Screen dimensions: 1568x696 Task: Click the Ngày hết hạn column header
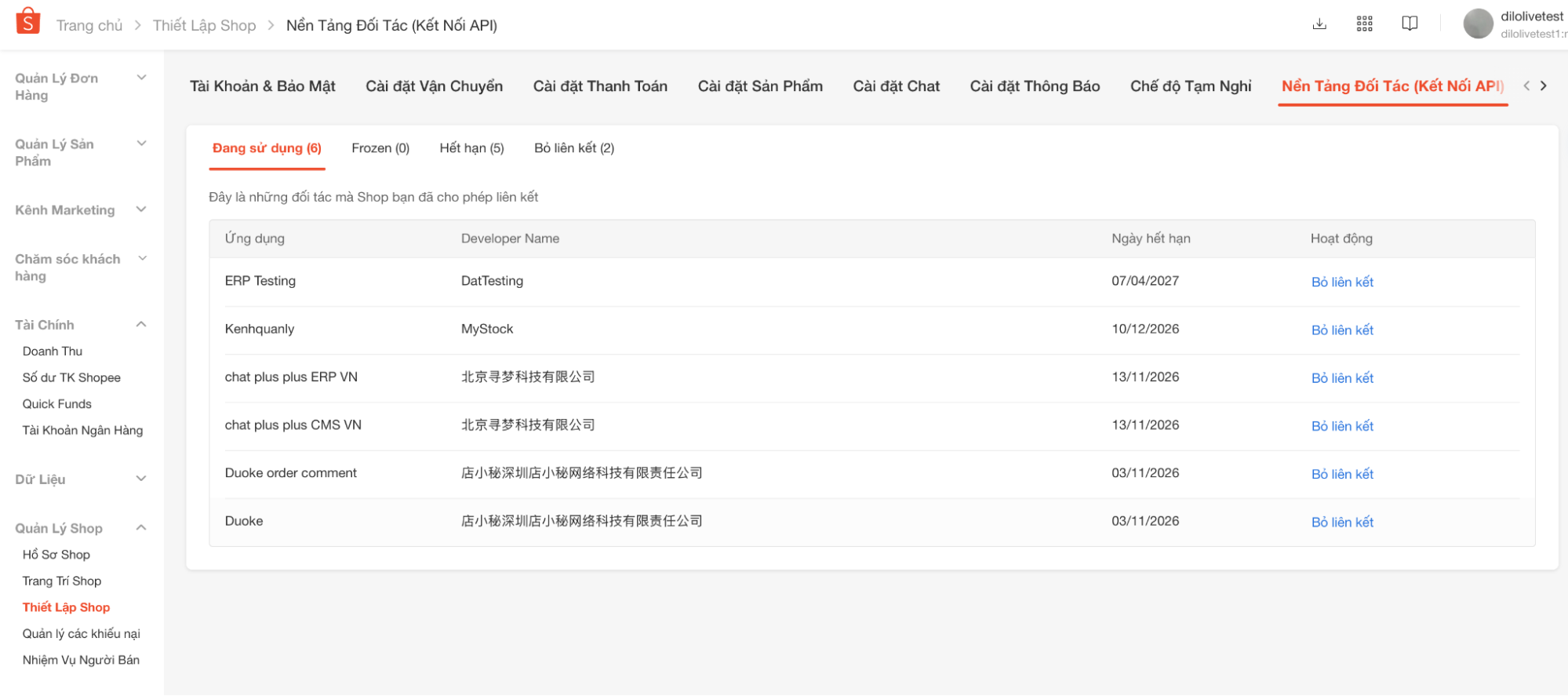[1150, 239]
